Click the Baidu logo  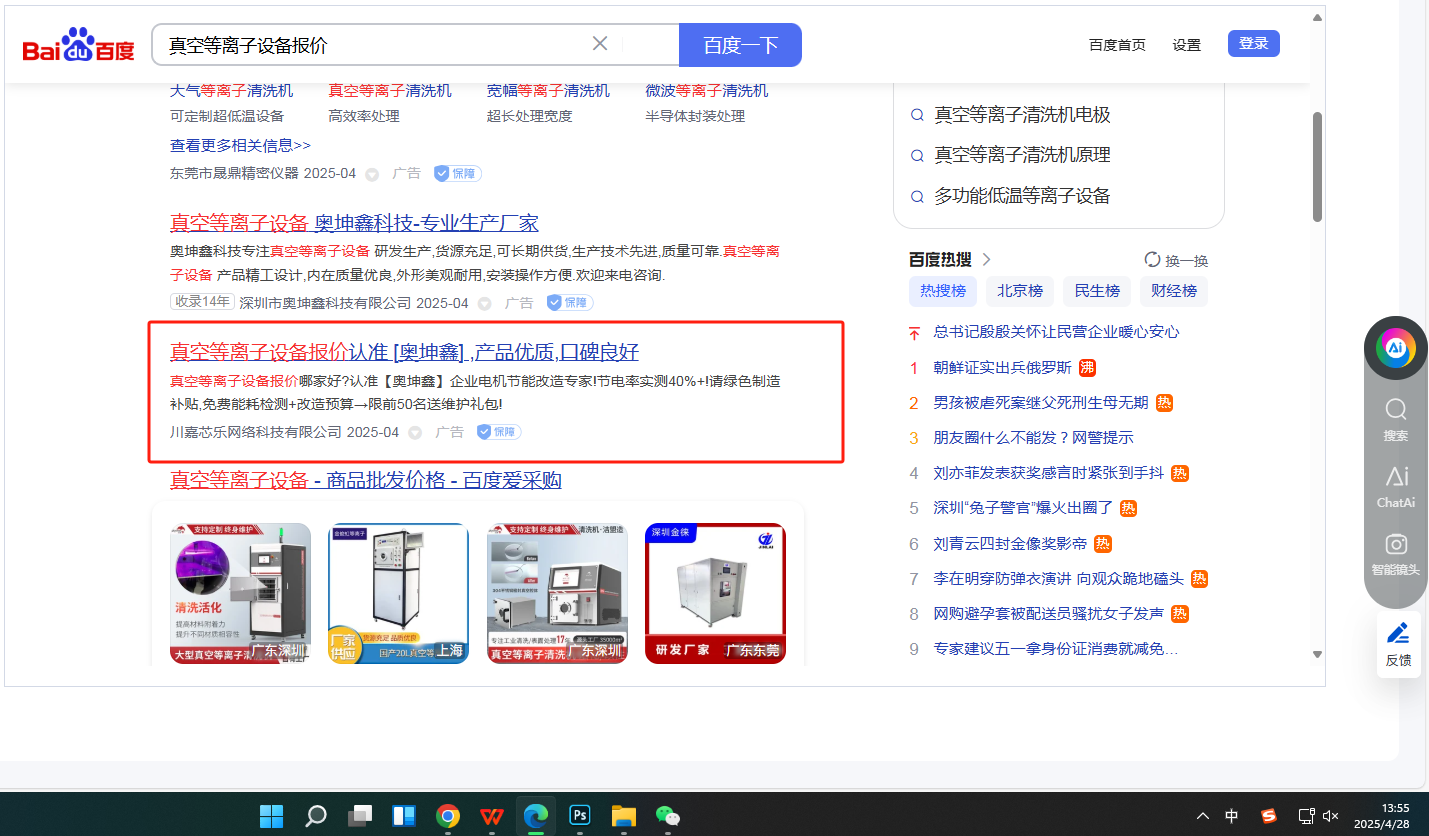pyautogui.click(x=78, y=45)
